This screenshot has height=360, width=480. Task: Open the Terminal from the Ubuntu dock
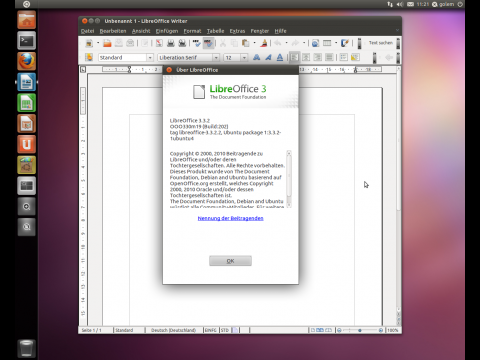26,41
